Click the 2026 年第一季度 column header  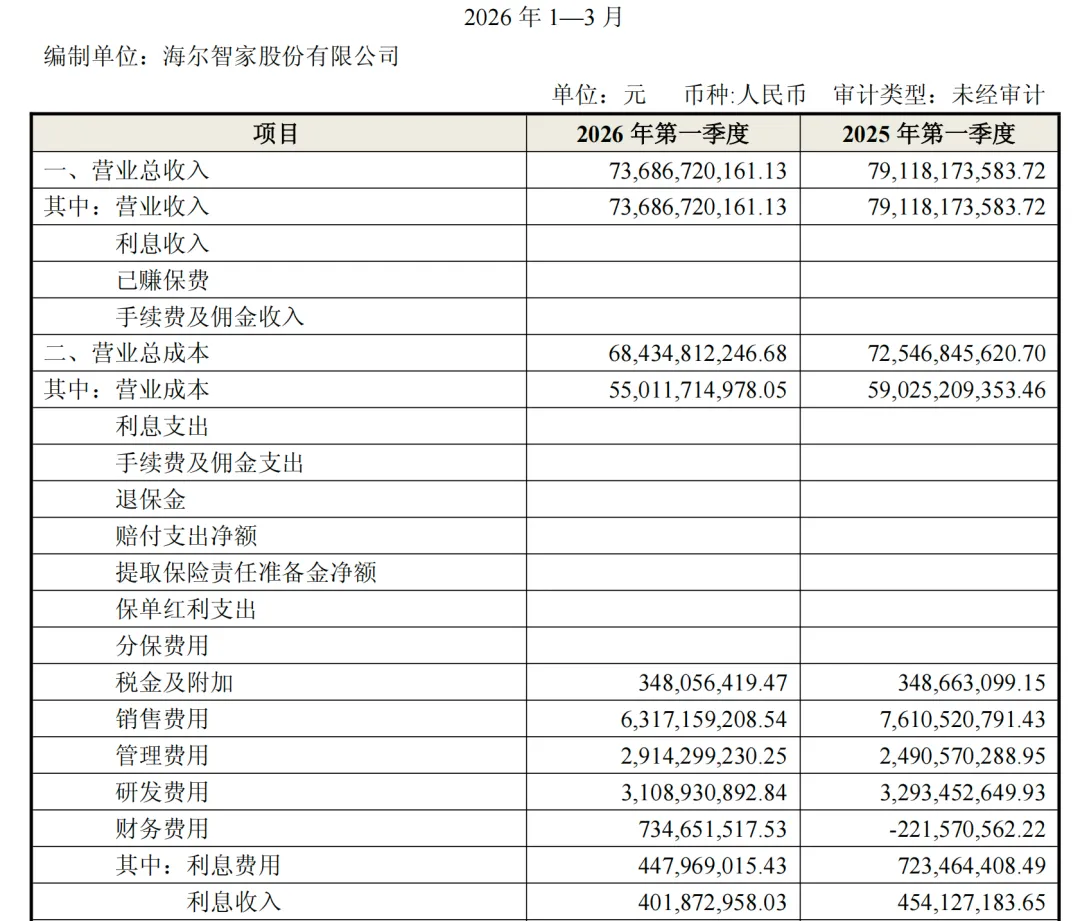point(663,134)
